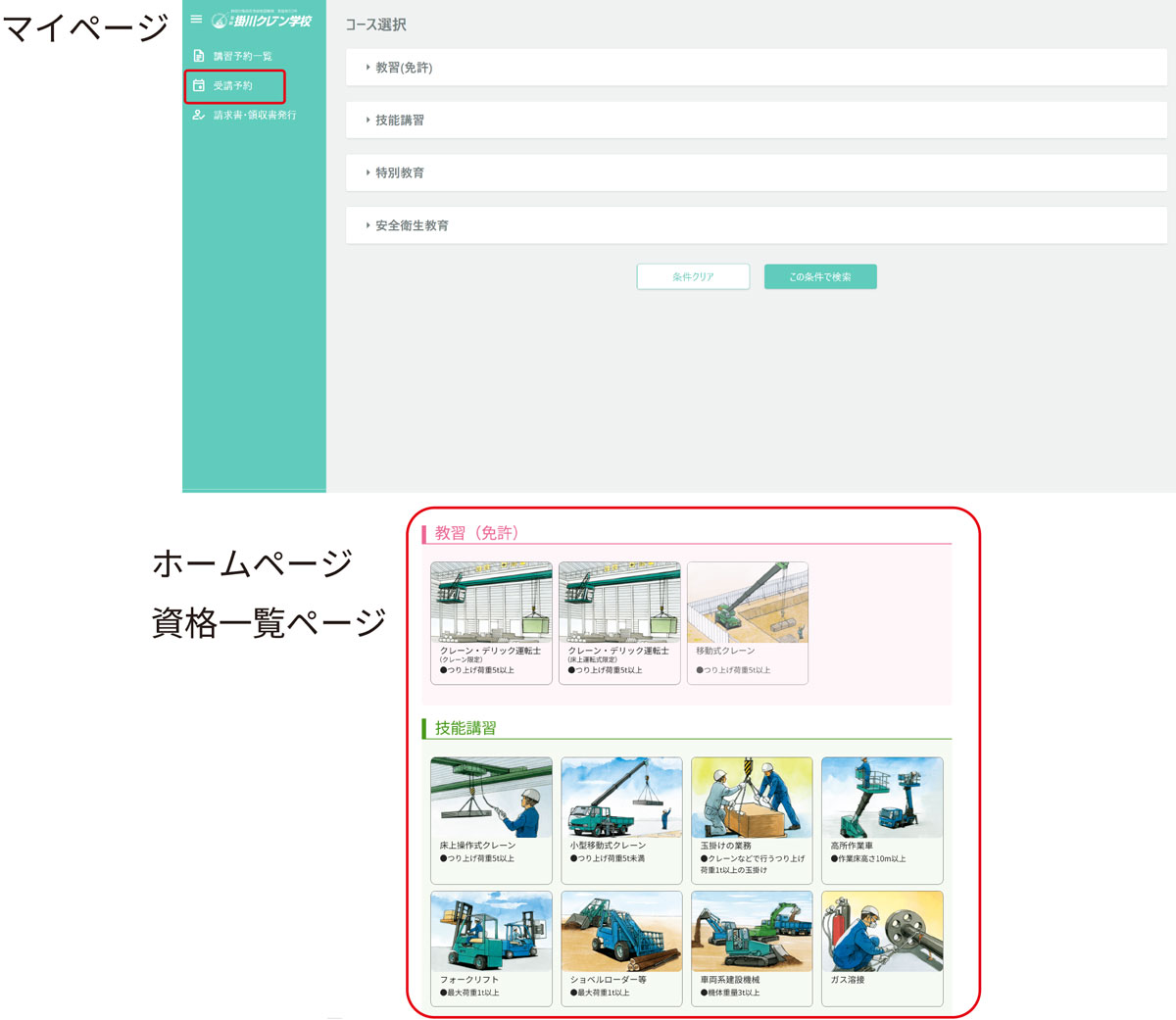Expand the 教習(免許) section
This screenshot has width=1176, height=1020.
pyautogui.click(x=755, y=67)
